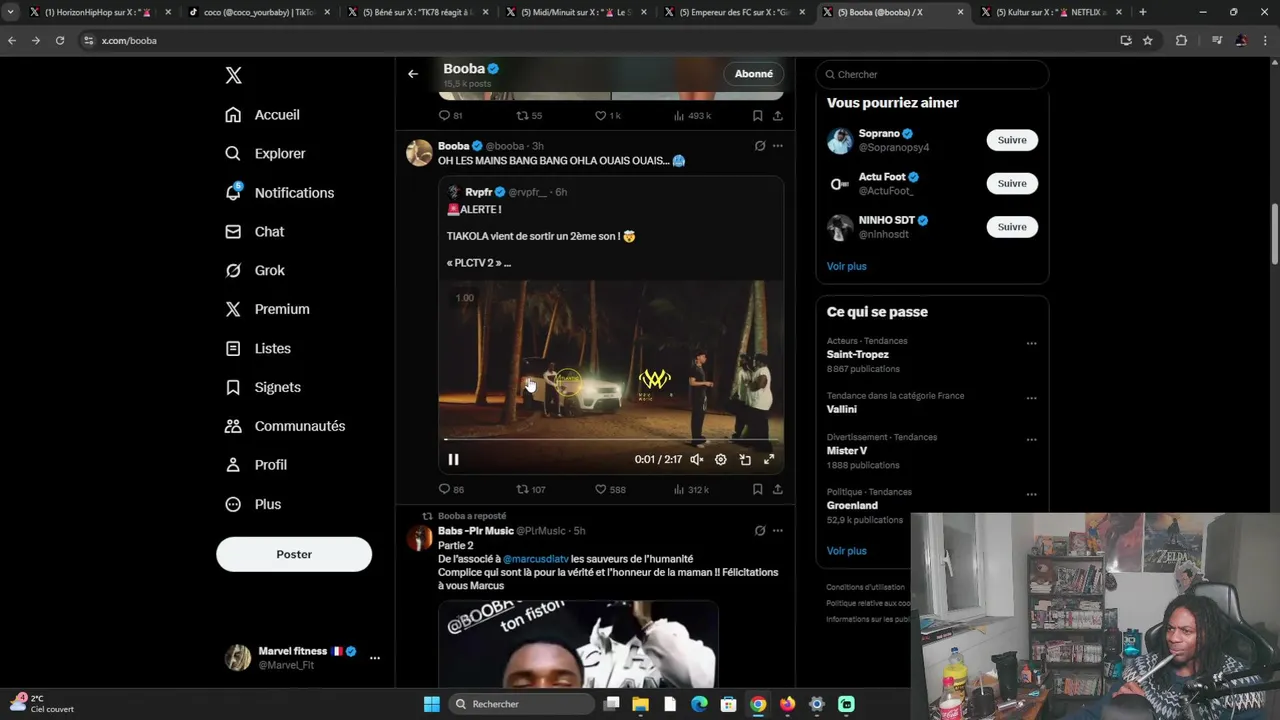This screenshot has width=1280, height=720.
Task: Open Premium in sidebar
Action: [268, 309]
